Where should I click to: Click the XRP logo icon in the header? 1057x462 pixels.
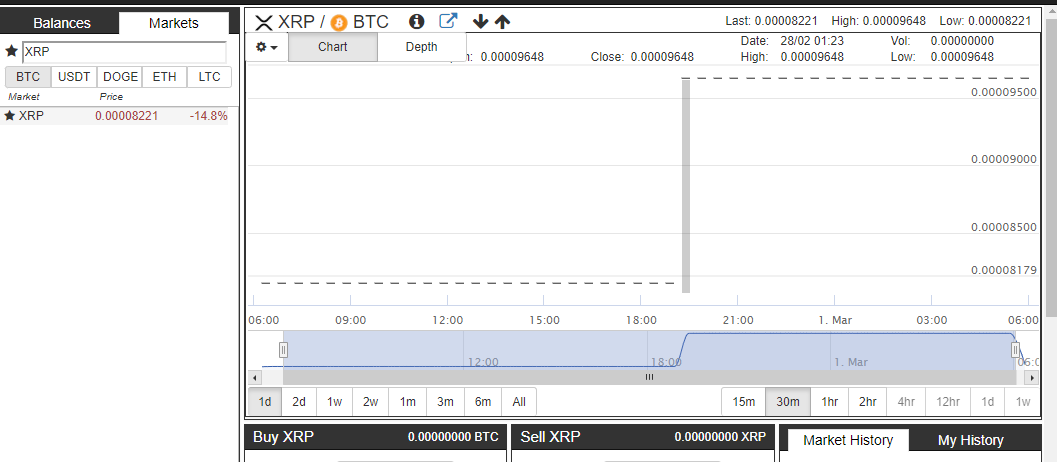264,22
